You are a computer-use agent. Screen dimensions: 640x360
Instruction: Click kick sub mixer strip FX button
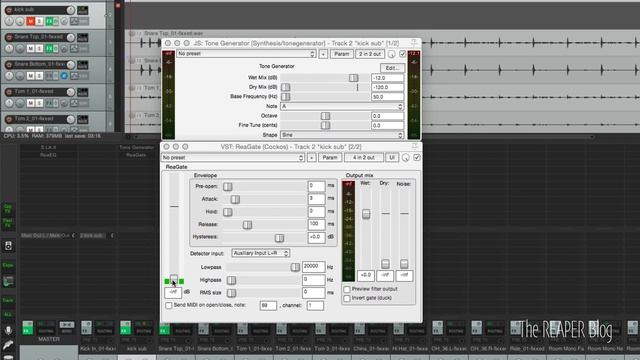[125, 328]
